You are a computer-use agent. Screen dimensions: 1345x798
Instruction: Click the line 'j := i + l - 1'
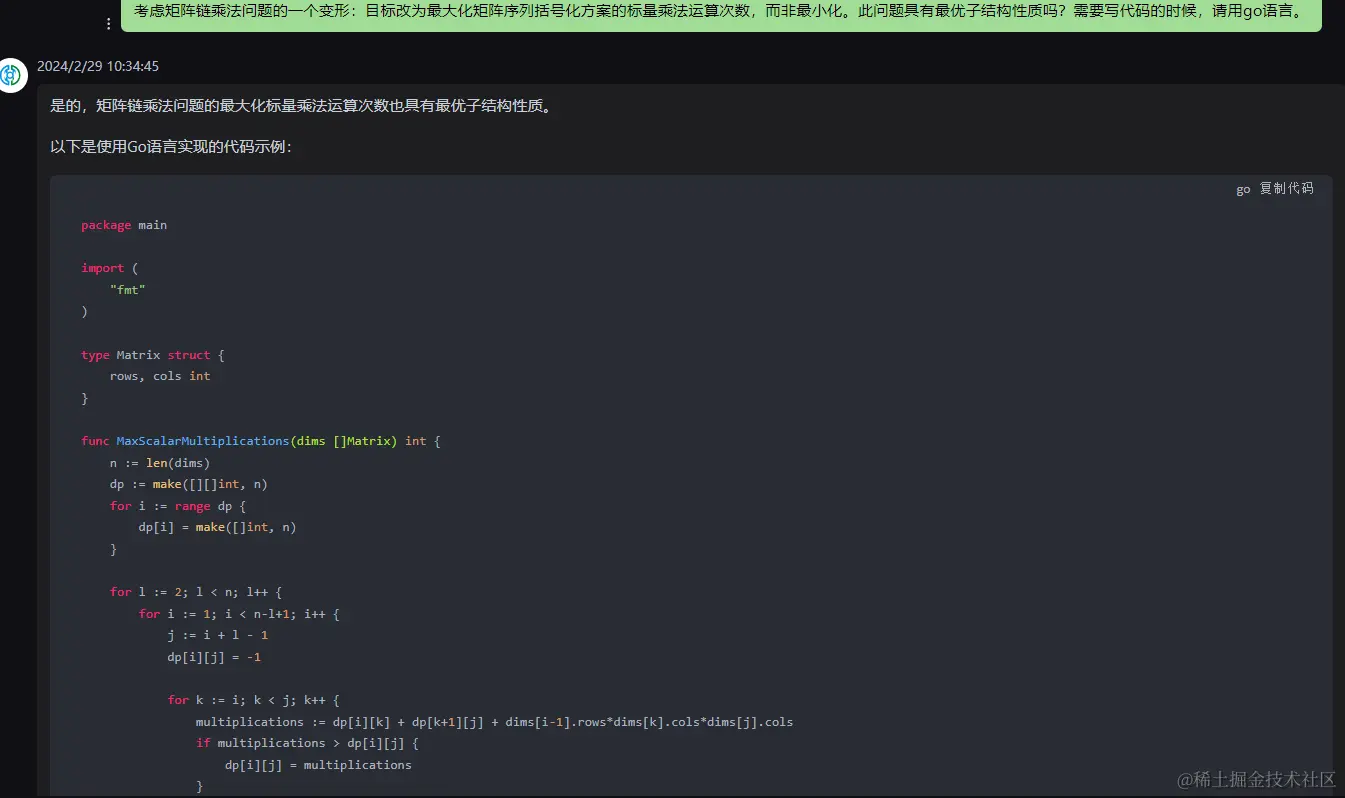click(x=218, y=635)
